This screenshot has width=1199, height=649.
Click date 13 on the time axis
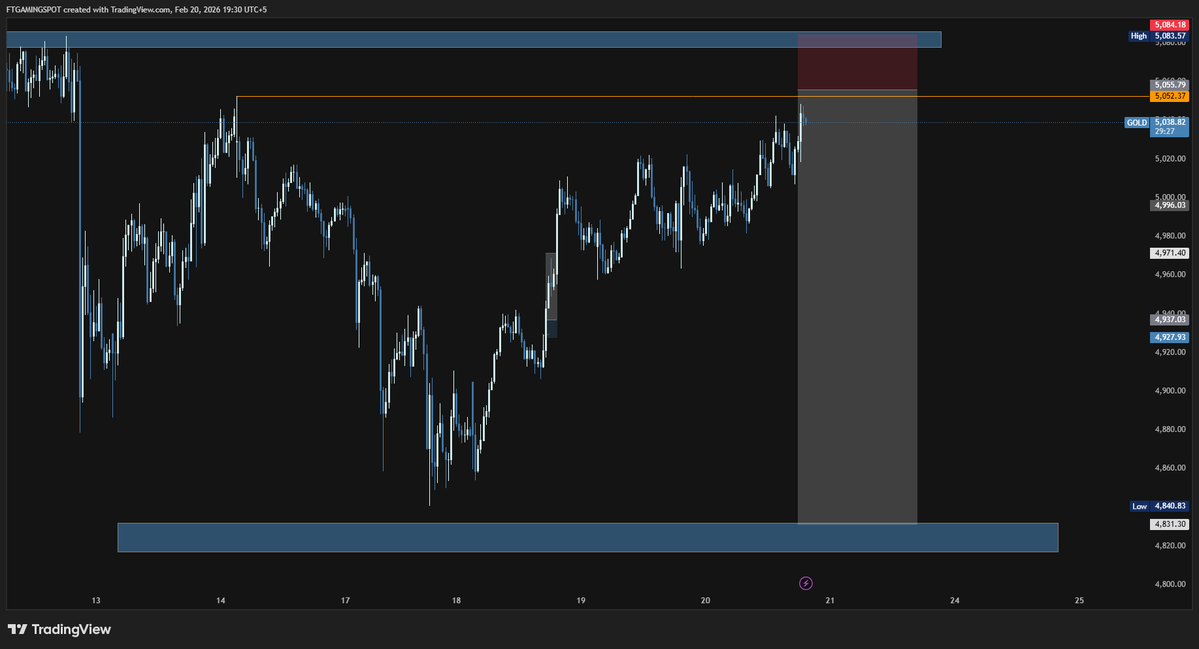(96, 601)
